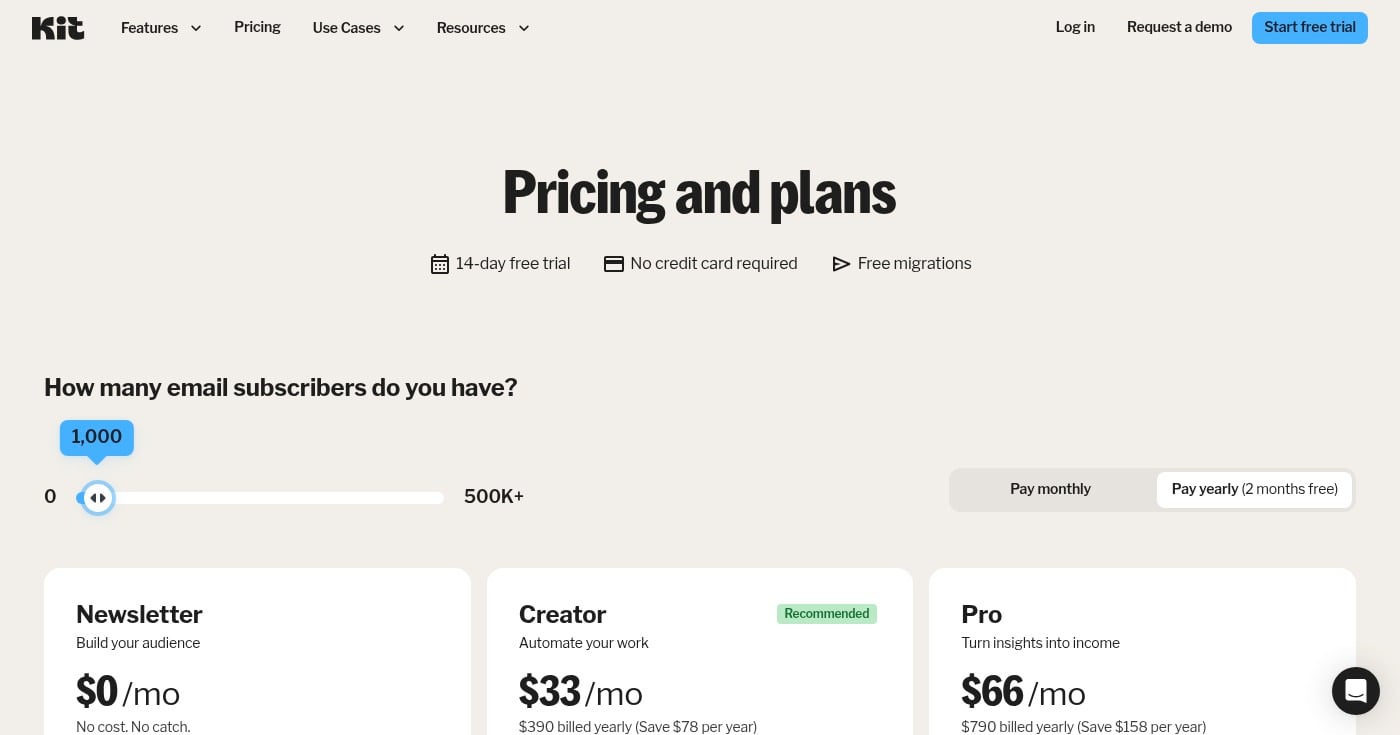Click Request a demo link
The width and height of the screenshot is (1400, 735).
click(x=1179, y=28)
